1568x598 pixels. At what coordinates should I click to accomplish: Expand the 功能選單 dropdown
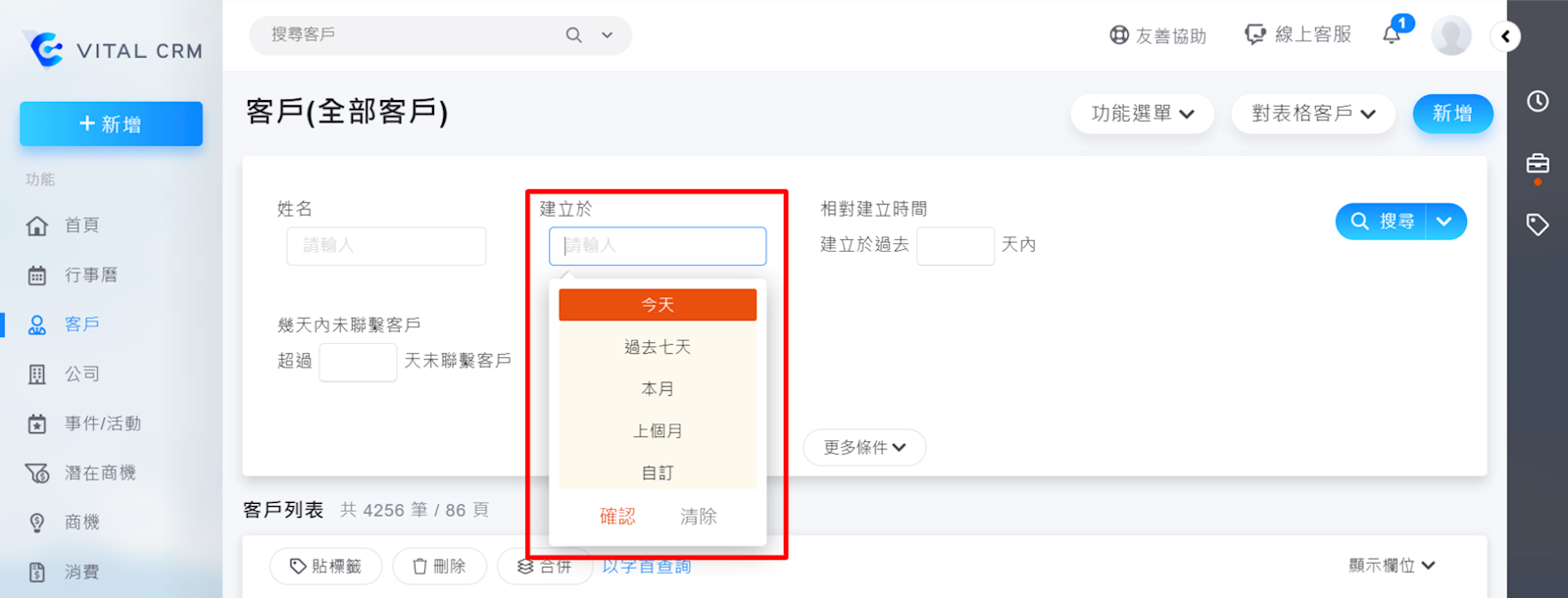click(1142, 114)
